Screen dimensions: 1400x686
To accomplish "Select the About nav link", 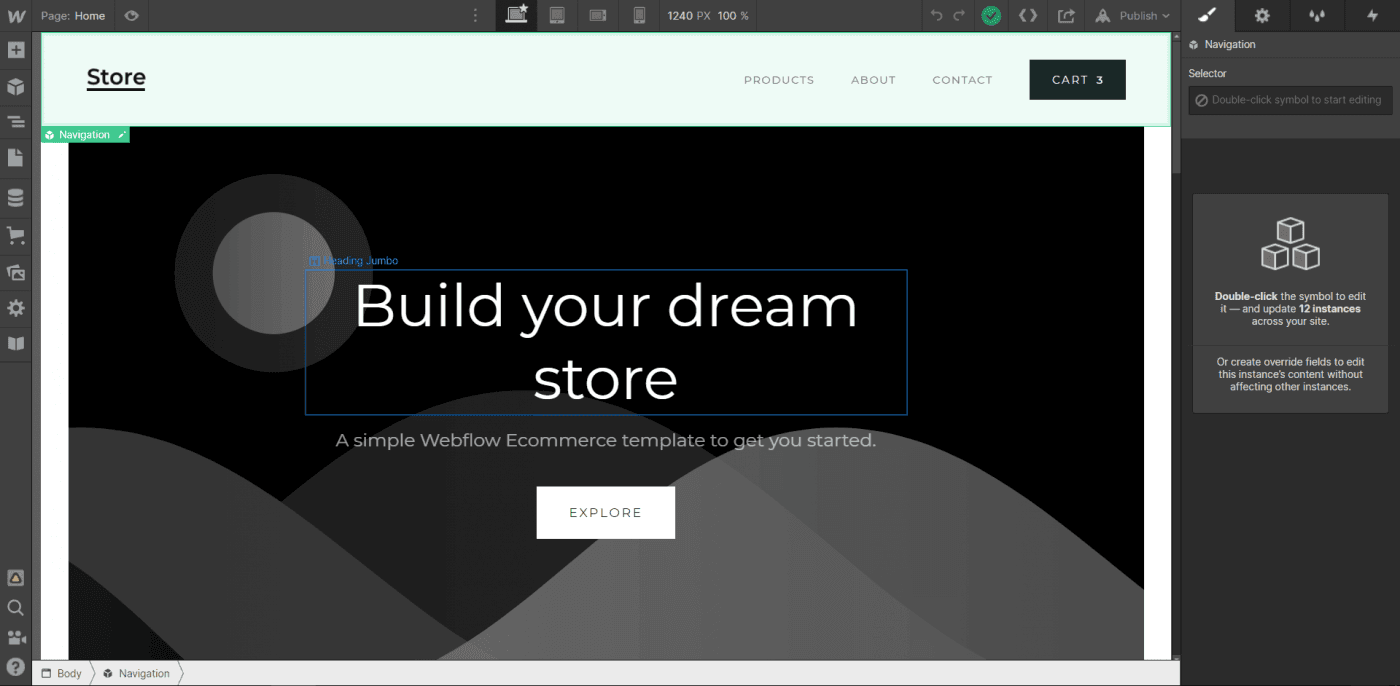I will (873, 80).
